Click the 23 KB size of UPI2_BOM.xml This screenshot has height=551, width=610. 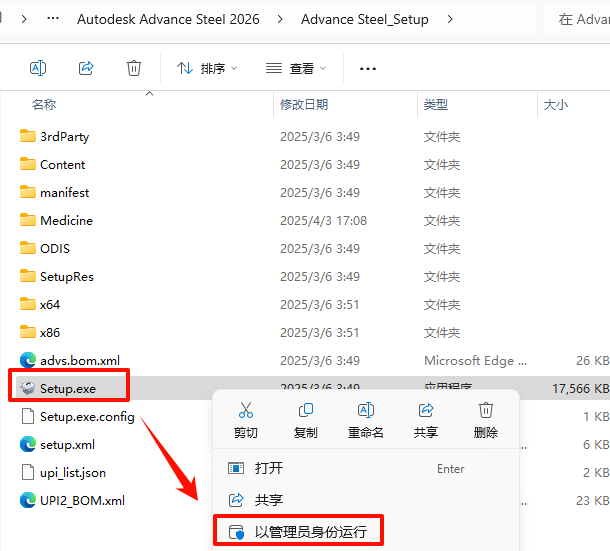592,500
